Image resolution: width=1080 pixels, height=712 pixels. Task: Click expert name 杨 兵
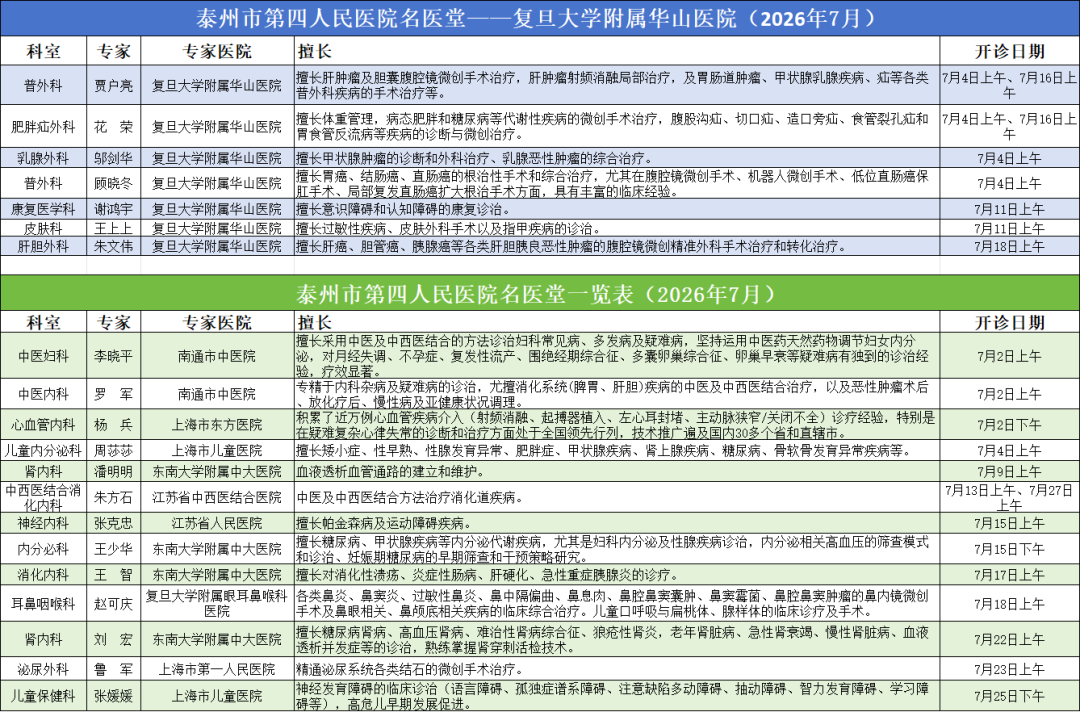(114, 425)
